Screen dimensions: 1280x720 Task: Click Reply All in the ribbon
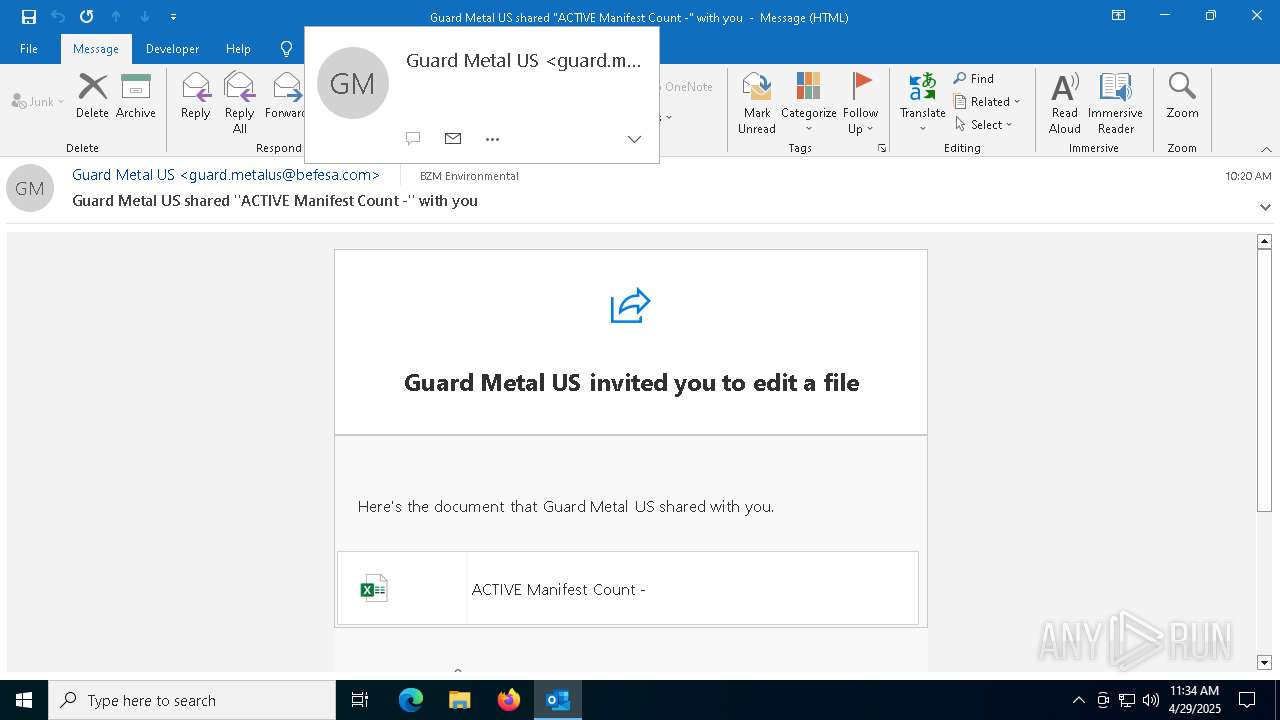(239, 102)
